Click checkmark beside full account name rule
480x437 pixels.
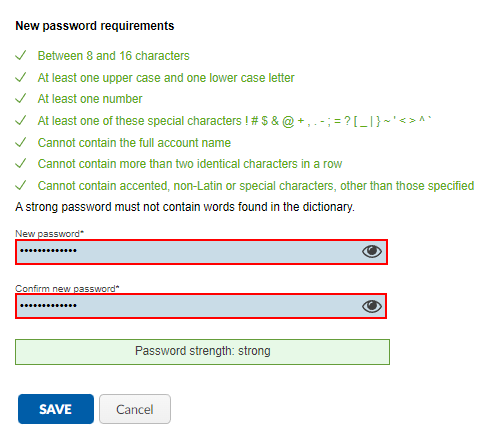click(x=21, y=142)
